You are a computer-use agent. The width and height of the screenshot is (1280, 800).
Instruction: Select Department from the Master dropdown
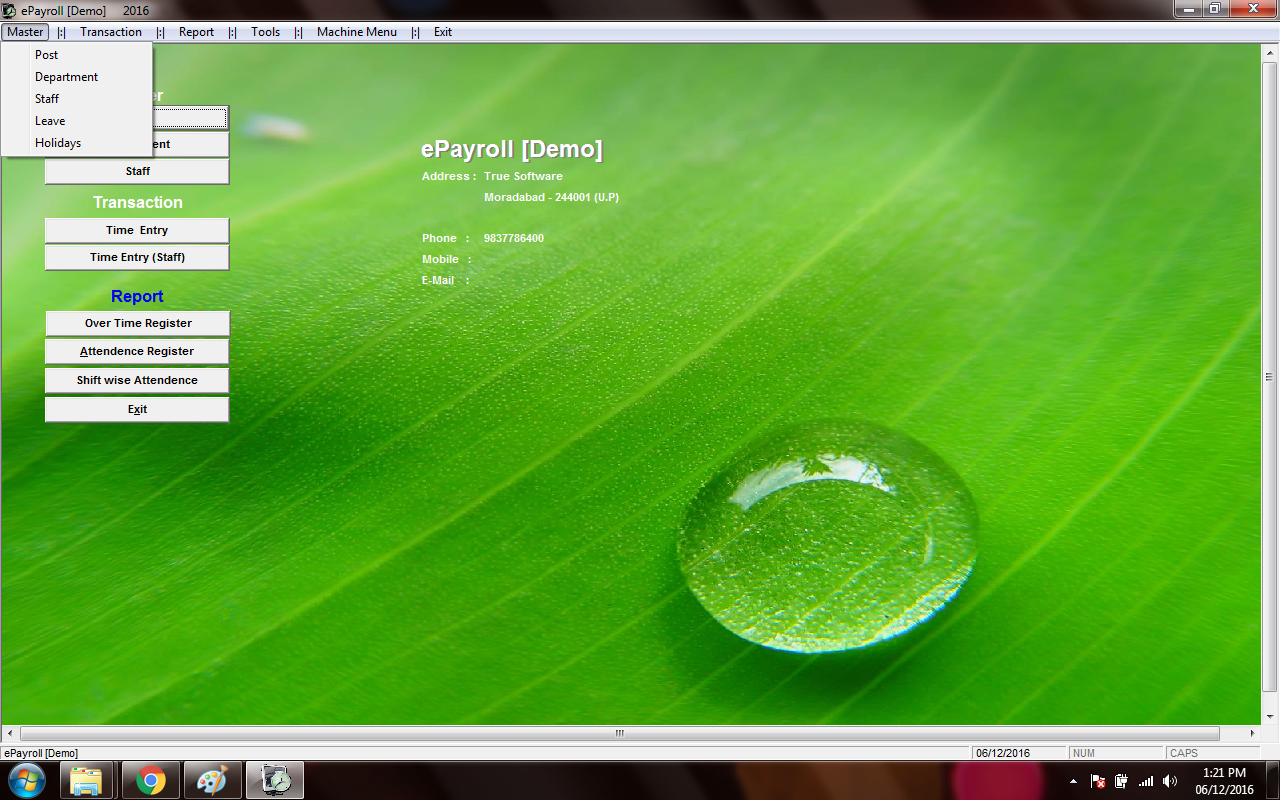pyautogui.click(x=77, y=77)
